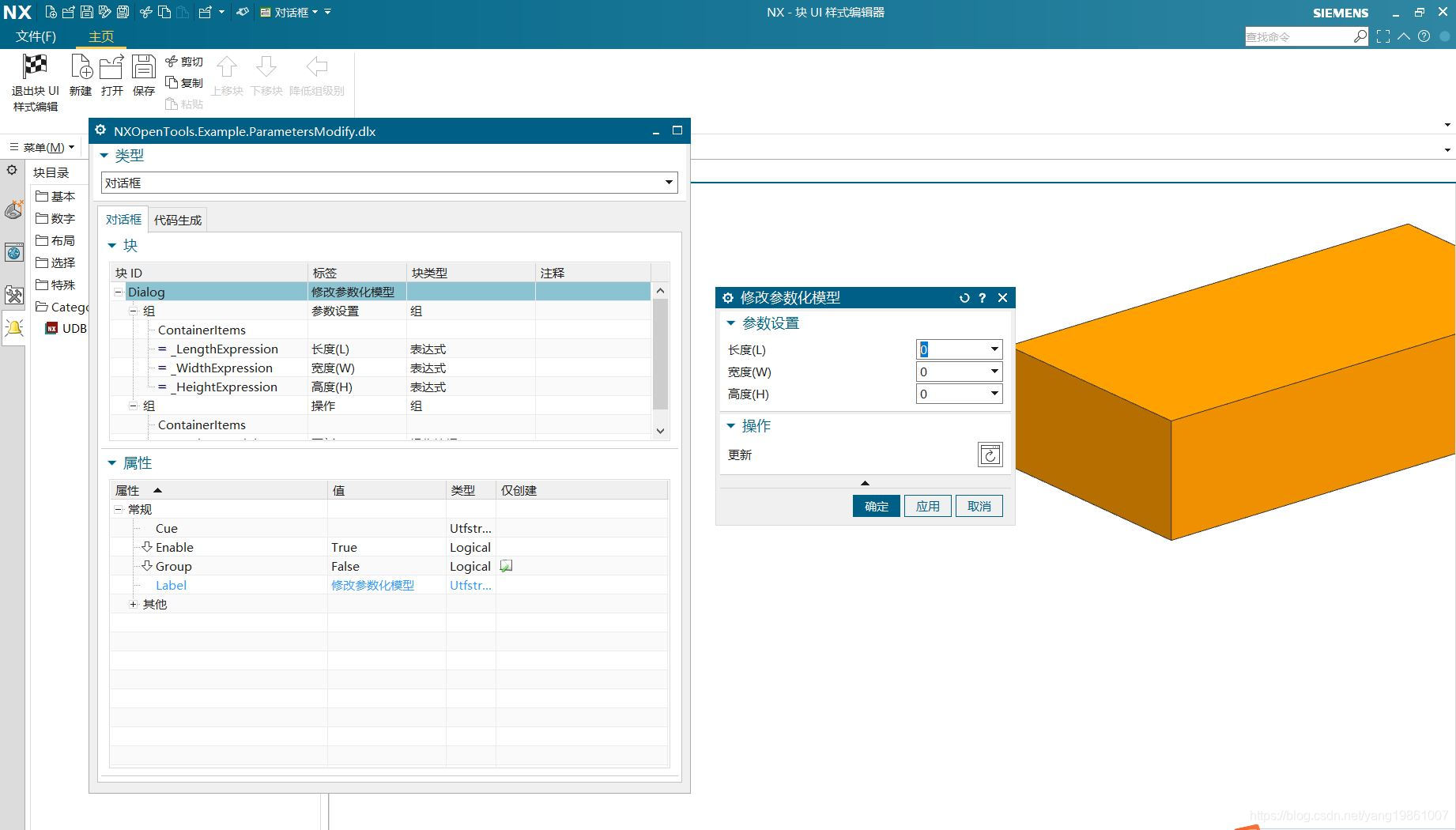Screen dimensions: 1456x830
Task: Click the 取消 button
Action: 979,506
